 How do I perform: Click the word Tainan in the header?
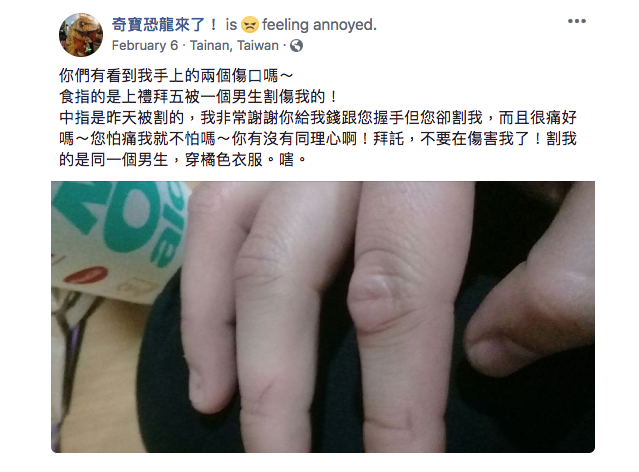point(207,46)
